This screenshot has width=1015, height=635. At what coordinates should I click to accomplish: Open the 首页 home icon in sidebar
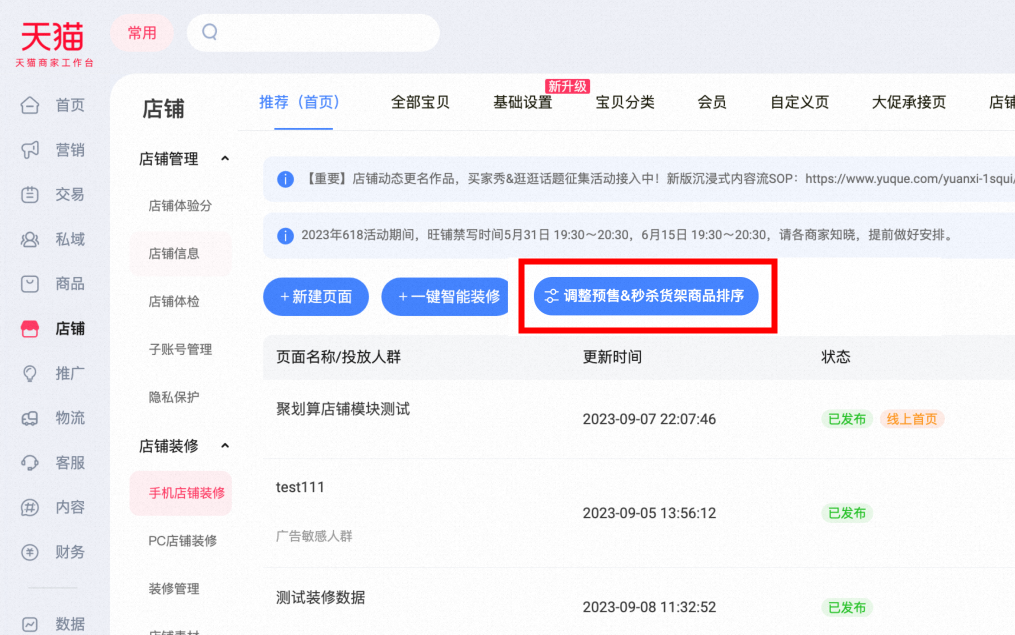pyautogui.click(x=30, y=105)
